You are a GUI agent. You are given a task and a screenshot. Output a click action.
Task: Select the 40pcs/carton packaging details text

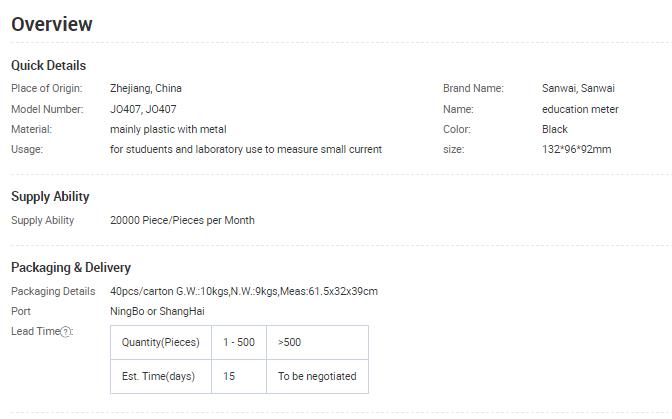click(x=244, y=291)
